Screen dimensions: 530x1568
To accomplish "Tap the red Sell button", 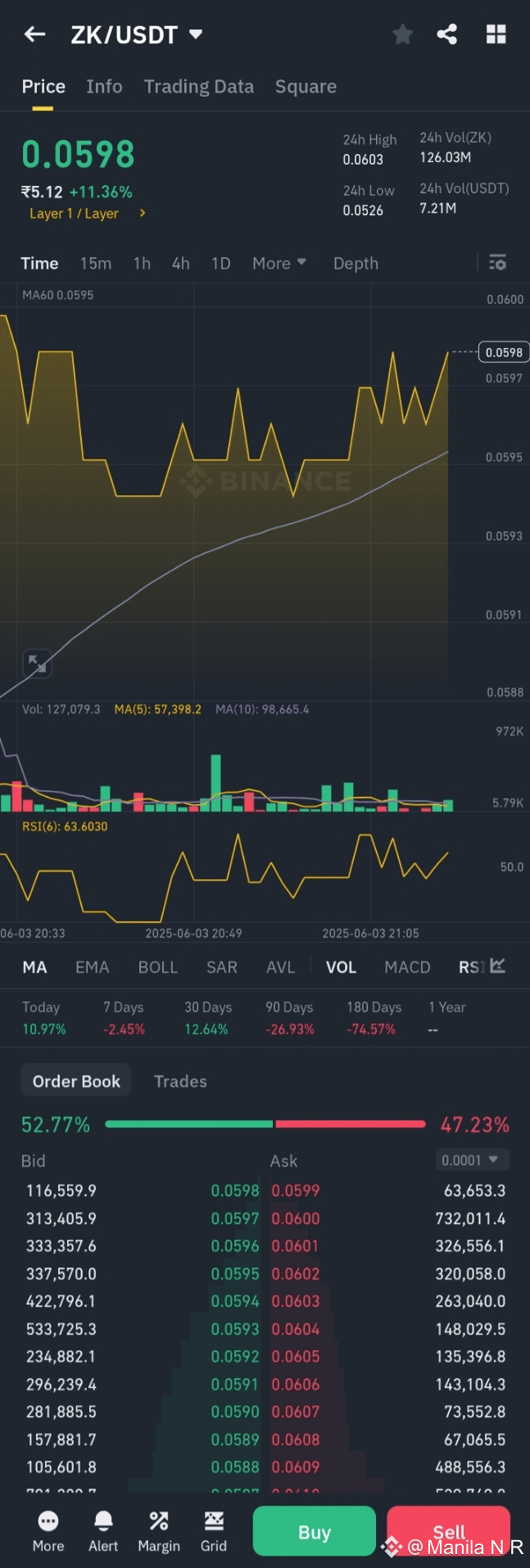I will click(449, 1531).
